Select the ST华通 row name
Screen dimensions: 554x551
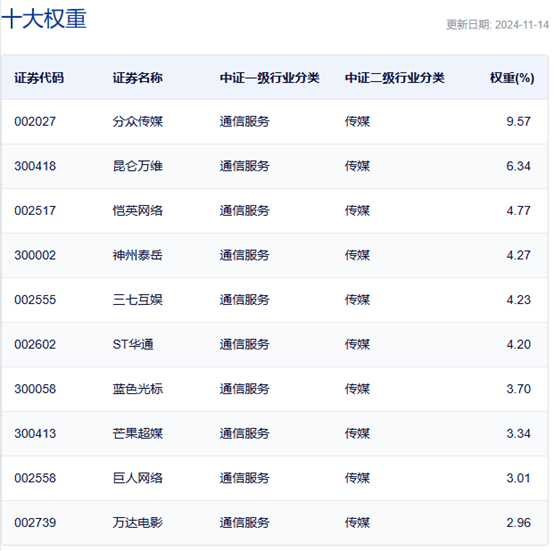[133, 344]
